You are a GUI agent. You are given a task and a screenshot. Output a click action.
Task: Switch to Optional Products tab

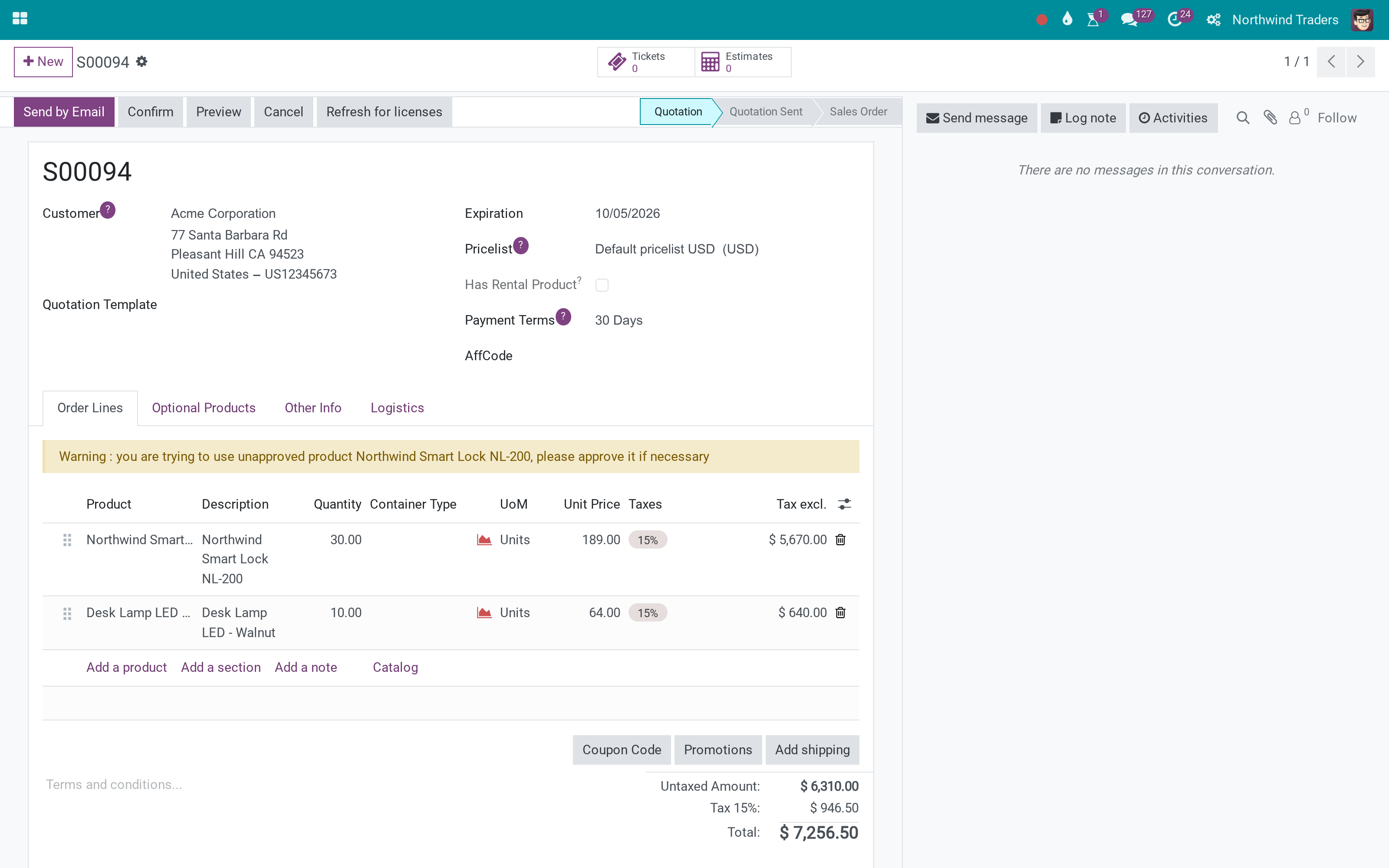[204, 408]
